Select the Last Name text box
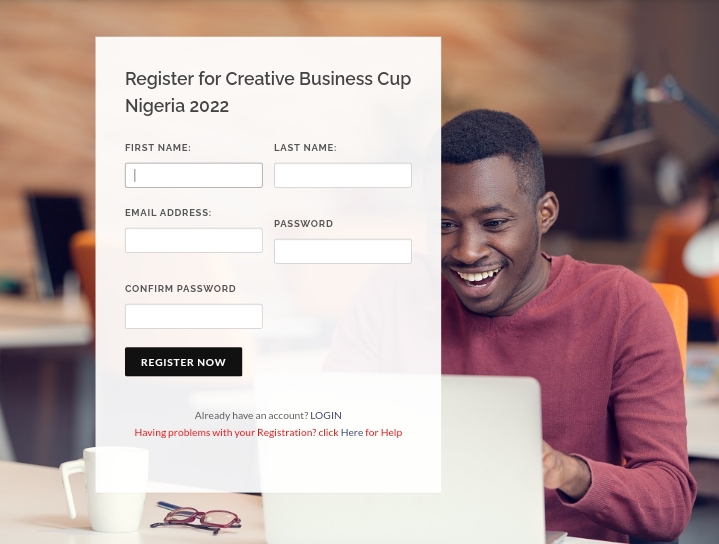The image size is (719, 544). (x=343, y=175)
